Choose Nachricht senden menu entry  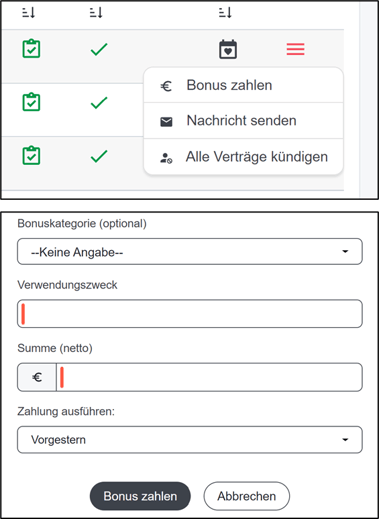(x=243, y=121)
